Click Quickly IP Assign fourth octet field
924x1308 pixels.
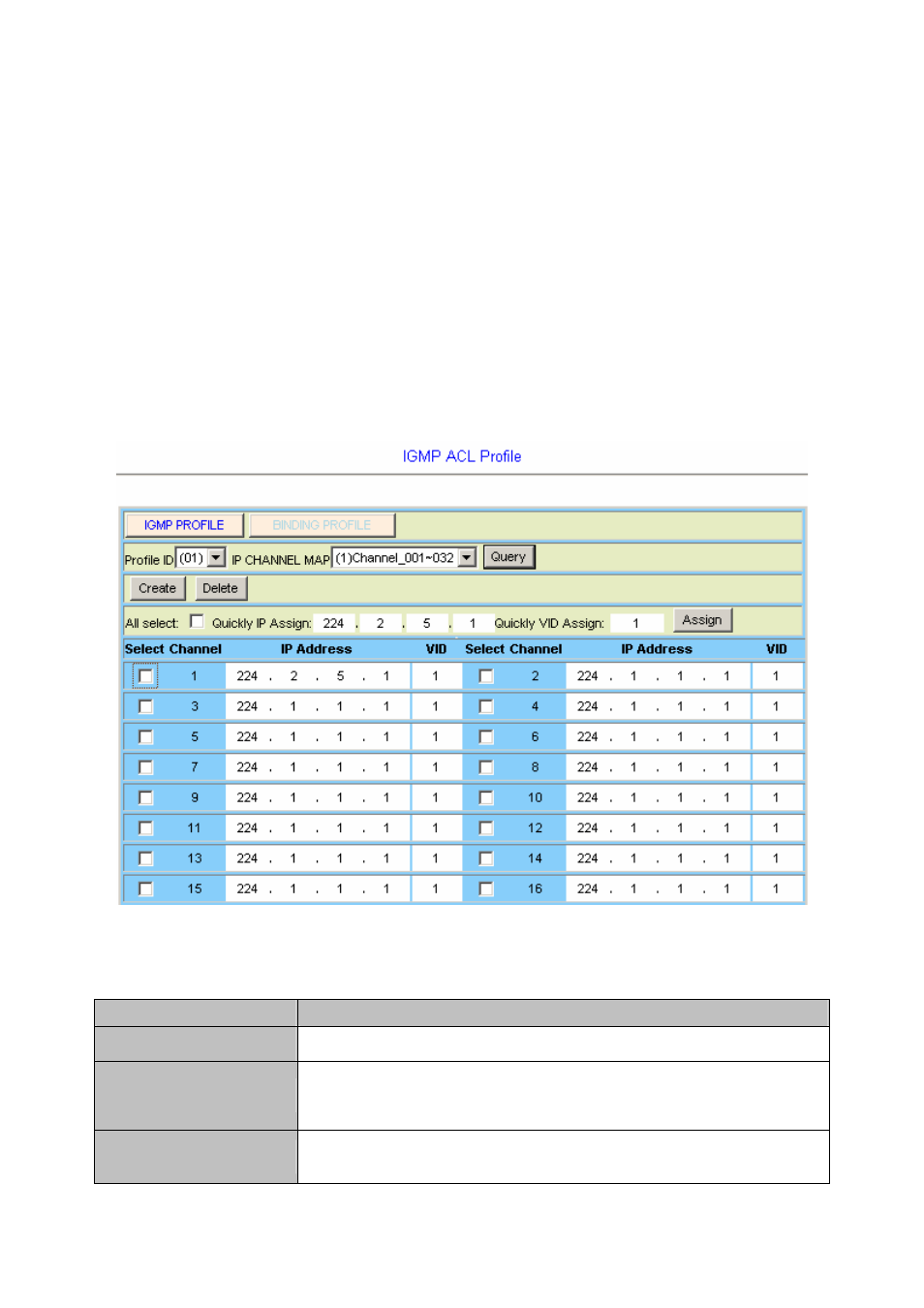(x=473, y=623)
